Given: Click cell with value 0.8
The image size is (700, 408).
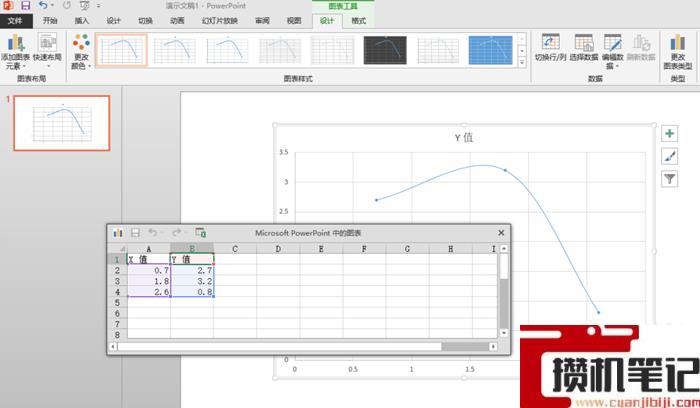Looking at the screenshot, I should [192, 292].
